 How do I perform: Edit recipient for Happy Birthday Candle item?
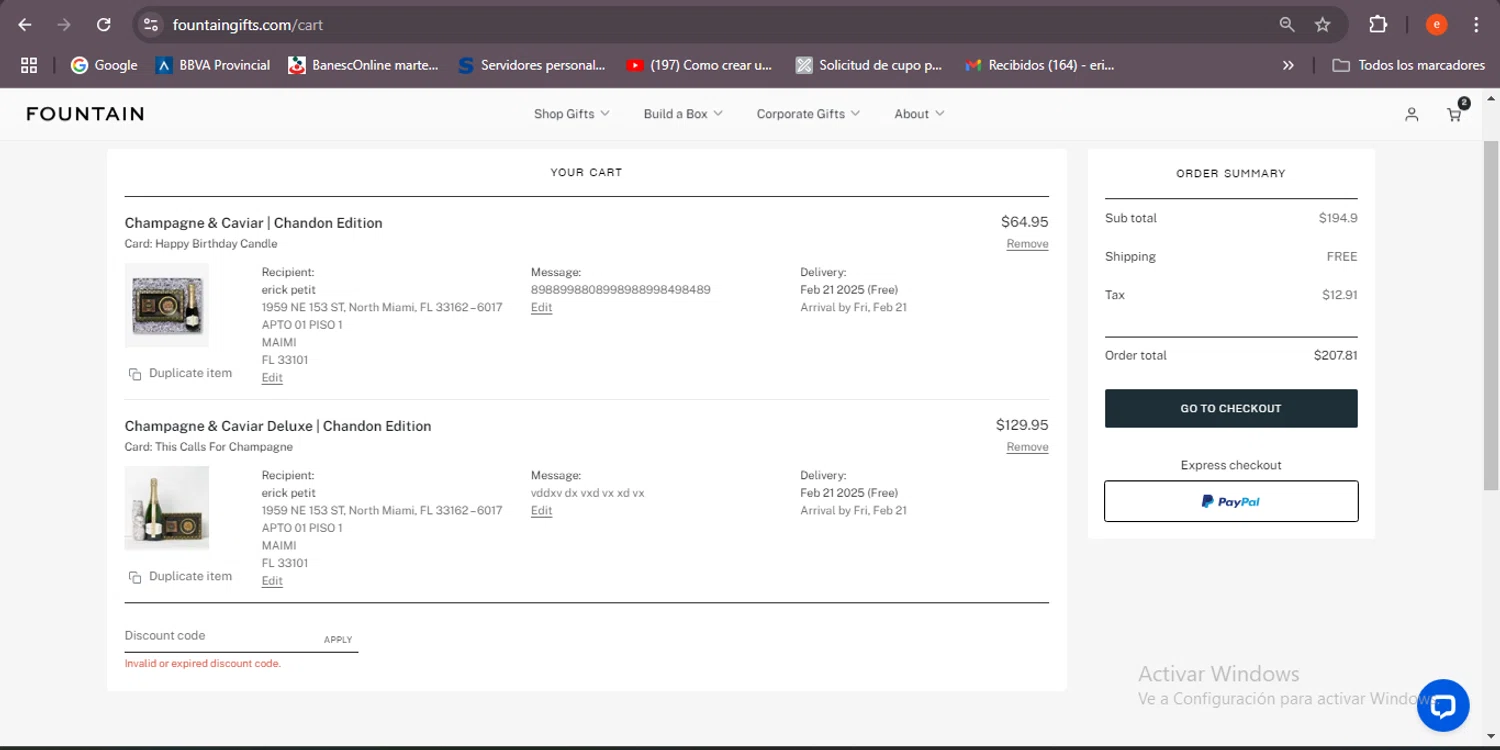272,378
